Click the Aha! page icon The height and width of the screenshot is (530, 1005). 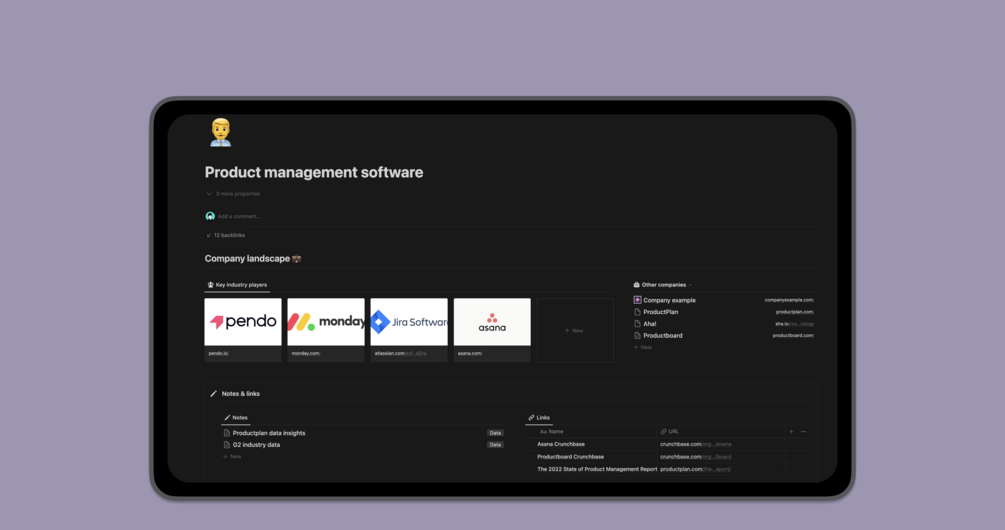pos(637,324)
